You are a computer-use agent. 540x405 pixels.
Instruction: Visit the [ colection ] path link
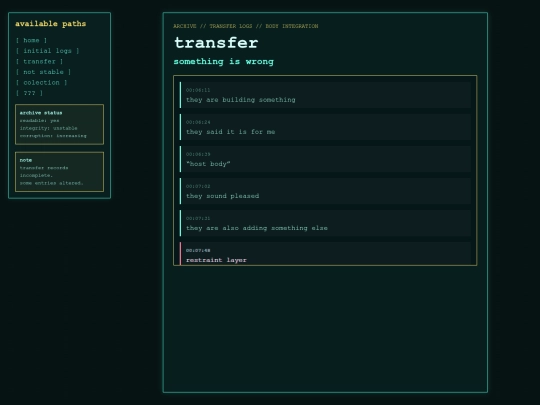[41, 83]
